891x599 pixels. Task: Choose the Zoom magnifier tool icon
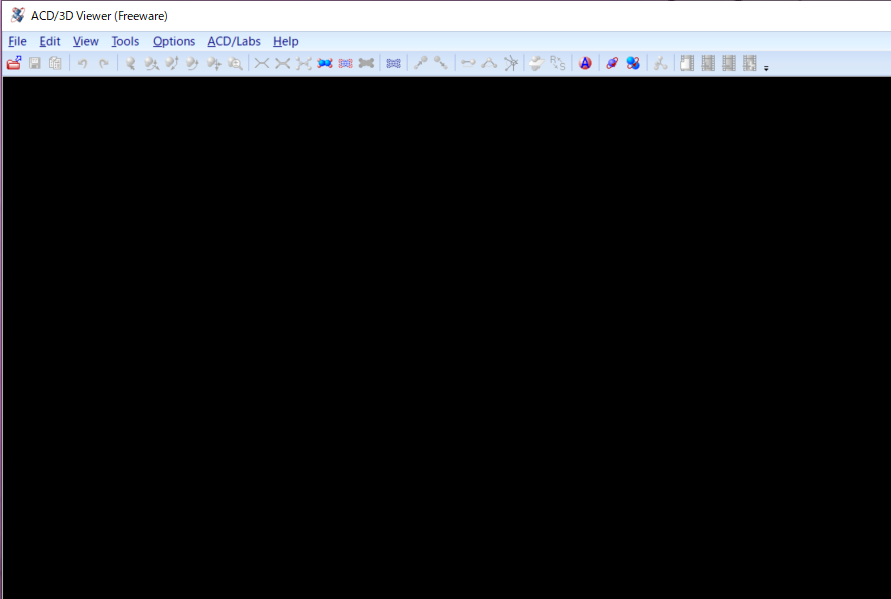(235, 63)
